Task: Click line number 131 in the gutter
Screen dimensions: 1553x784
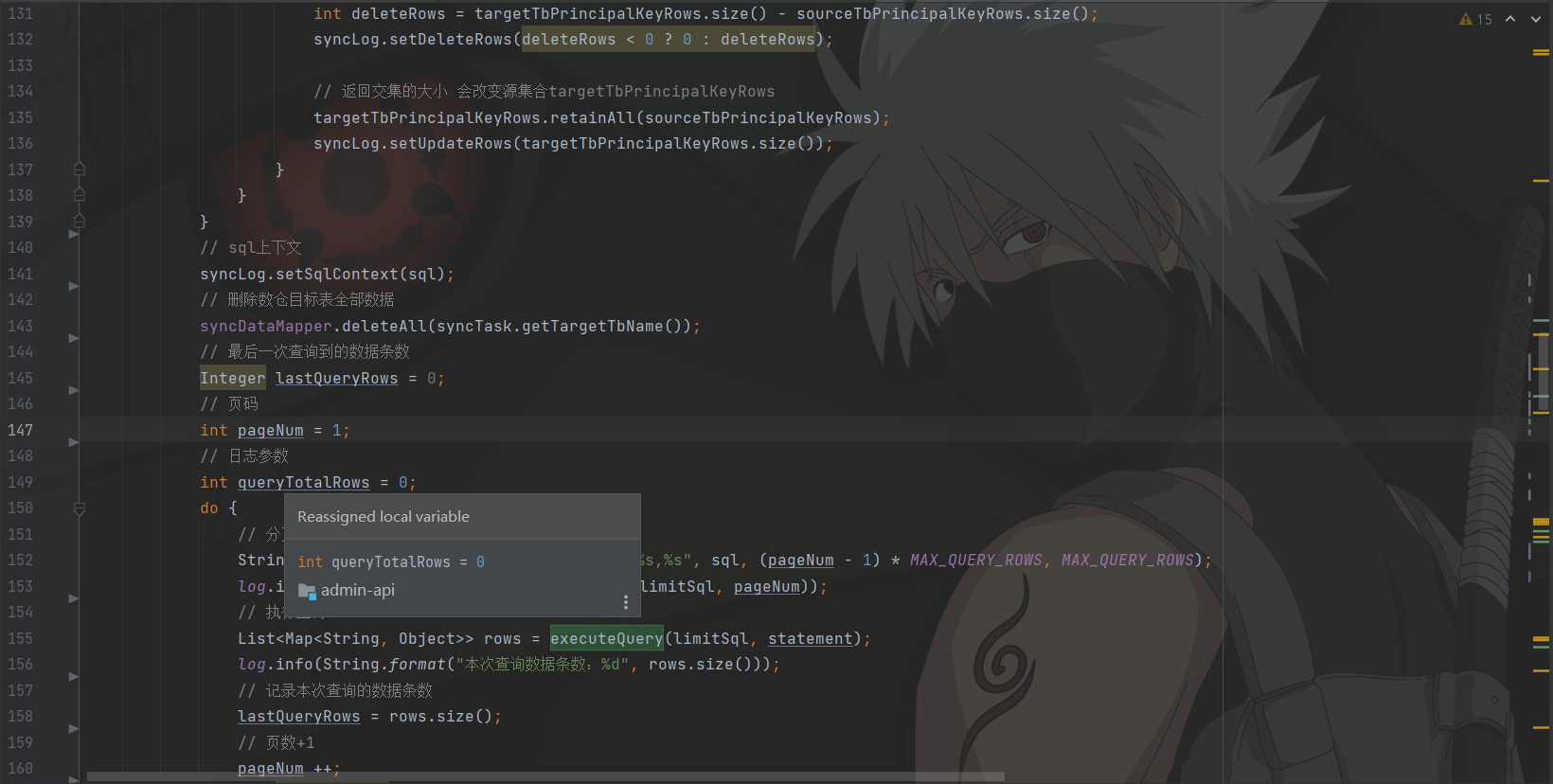Action: [21, 13]
